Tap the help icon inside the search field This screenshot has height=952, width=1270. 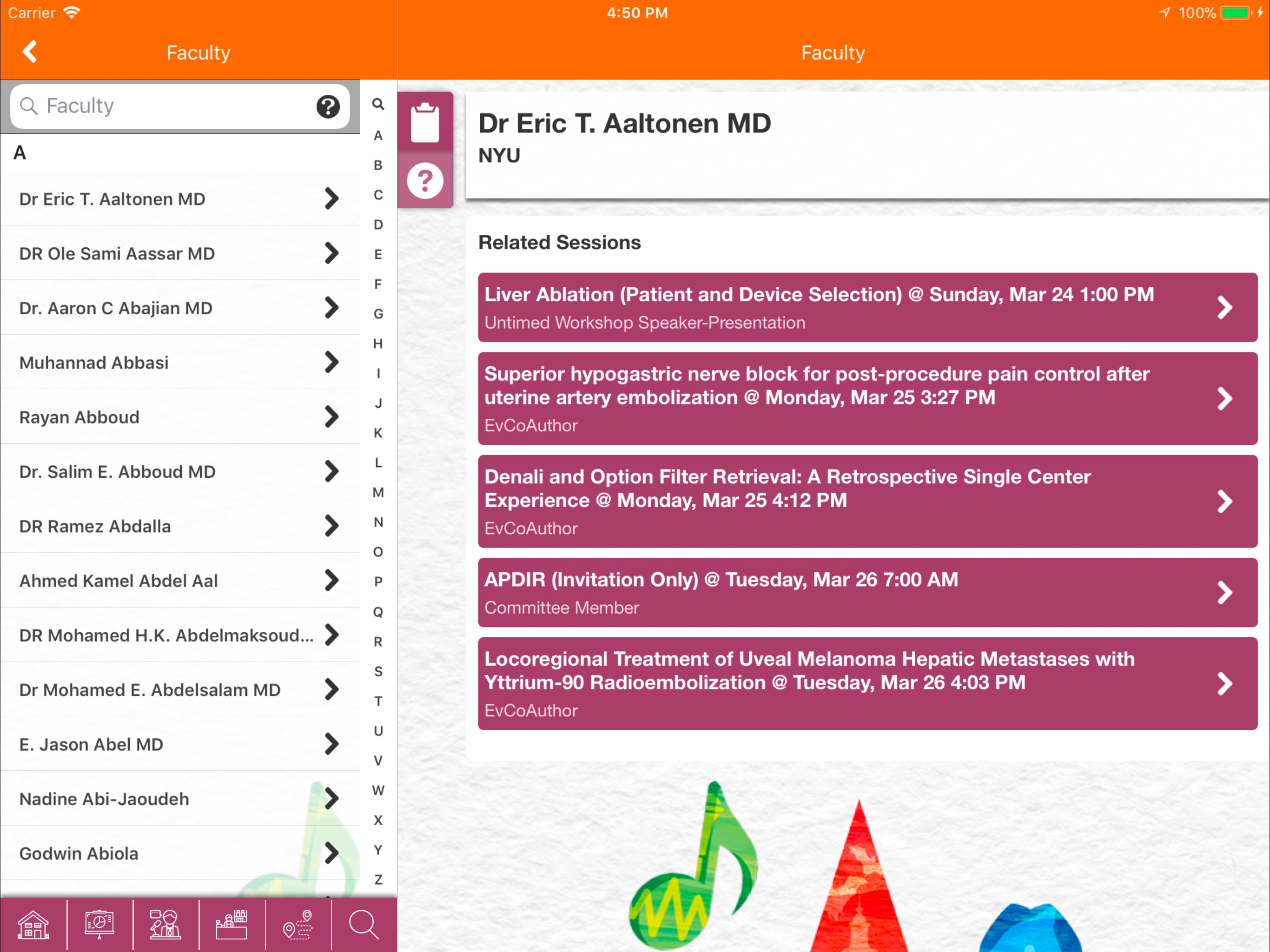[x=328, y=106]
